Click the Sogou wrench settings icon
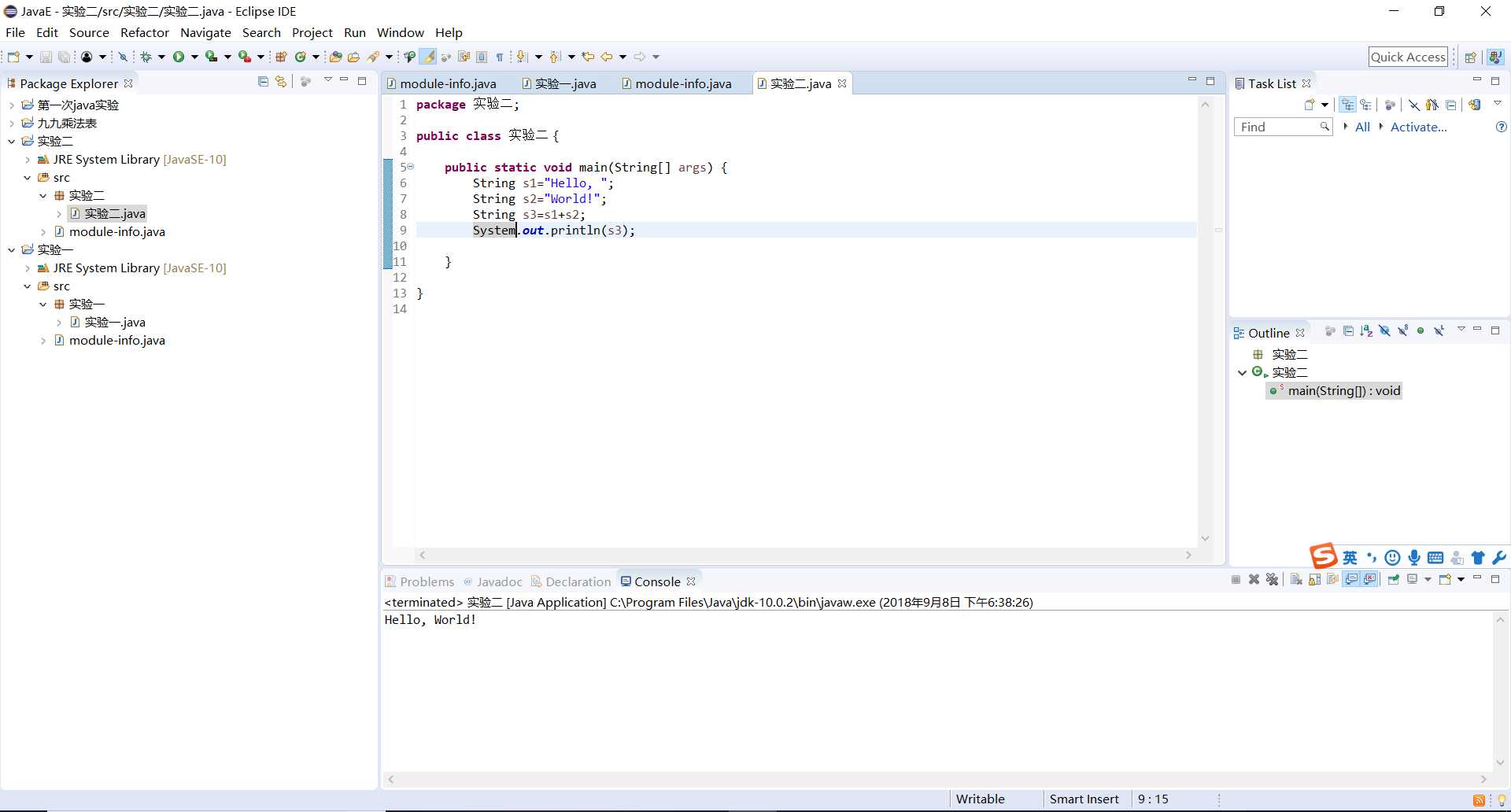Image resolution: width=1511 pixels, height=812 pixels. (1499, 558)
